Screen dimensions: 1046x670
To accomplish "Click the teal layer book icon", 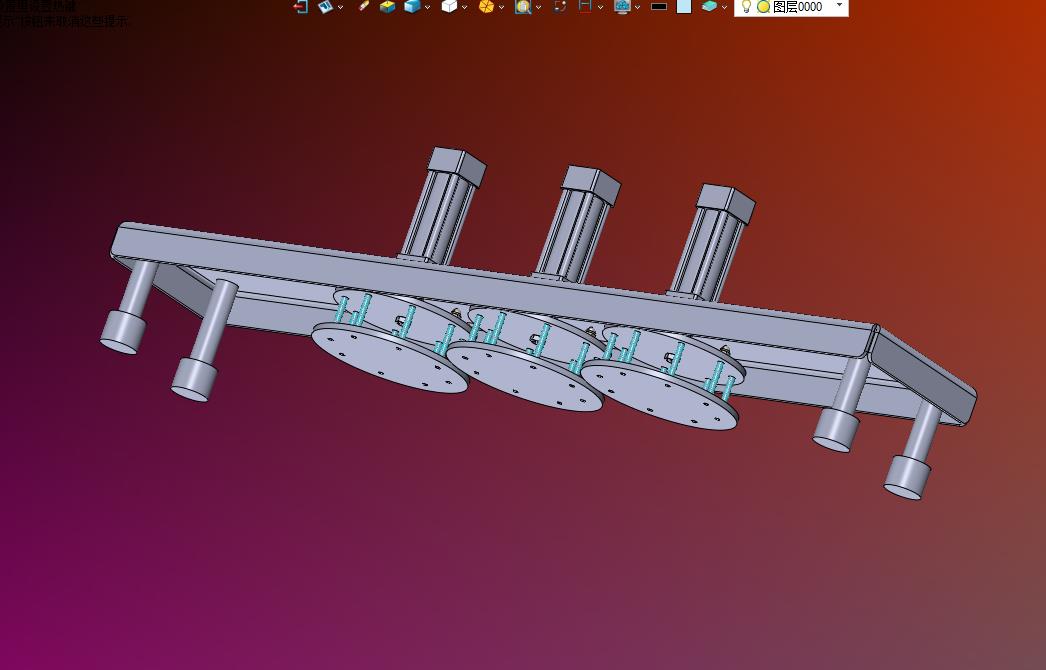I will [709, 7].
